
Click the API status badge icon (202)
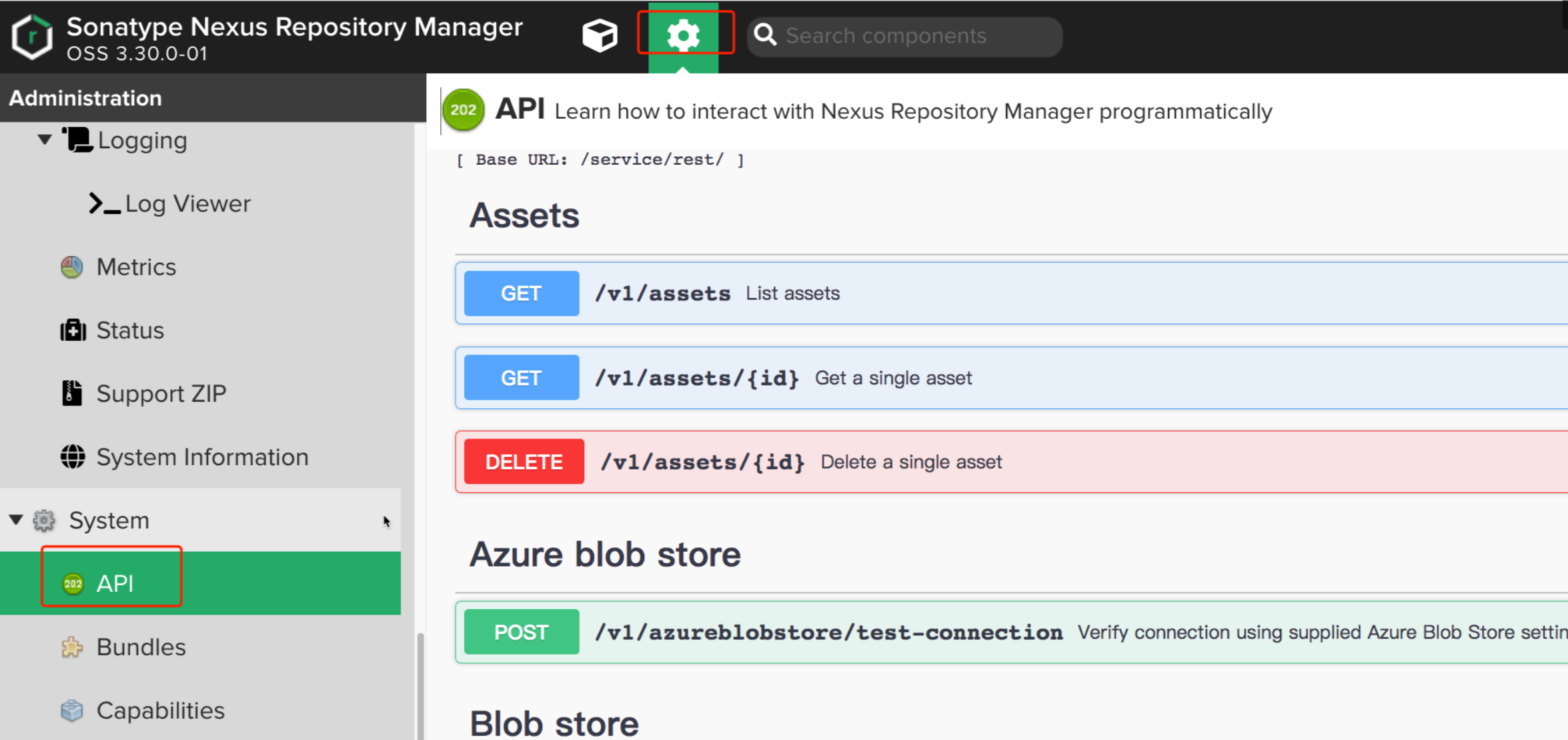(x=462, y=111)
